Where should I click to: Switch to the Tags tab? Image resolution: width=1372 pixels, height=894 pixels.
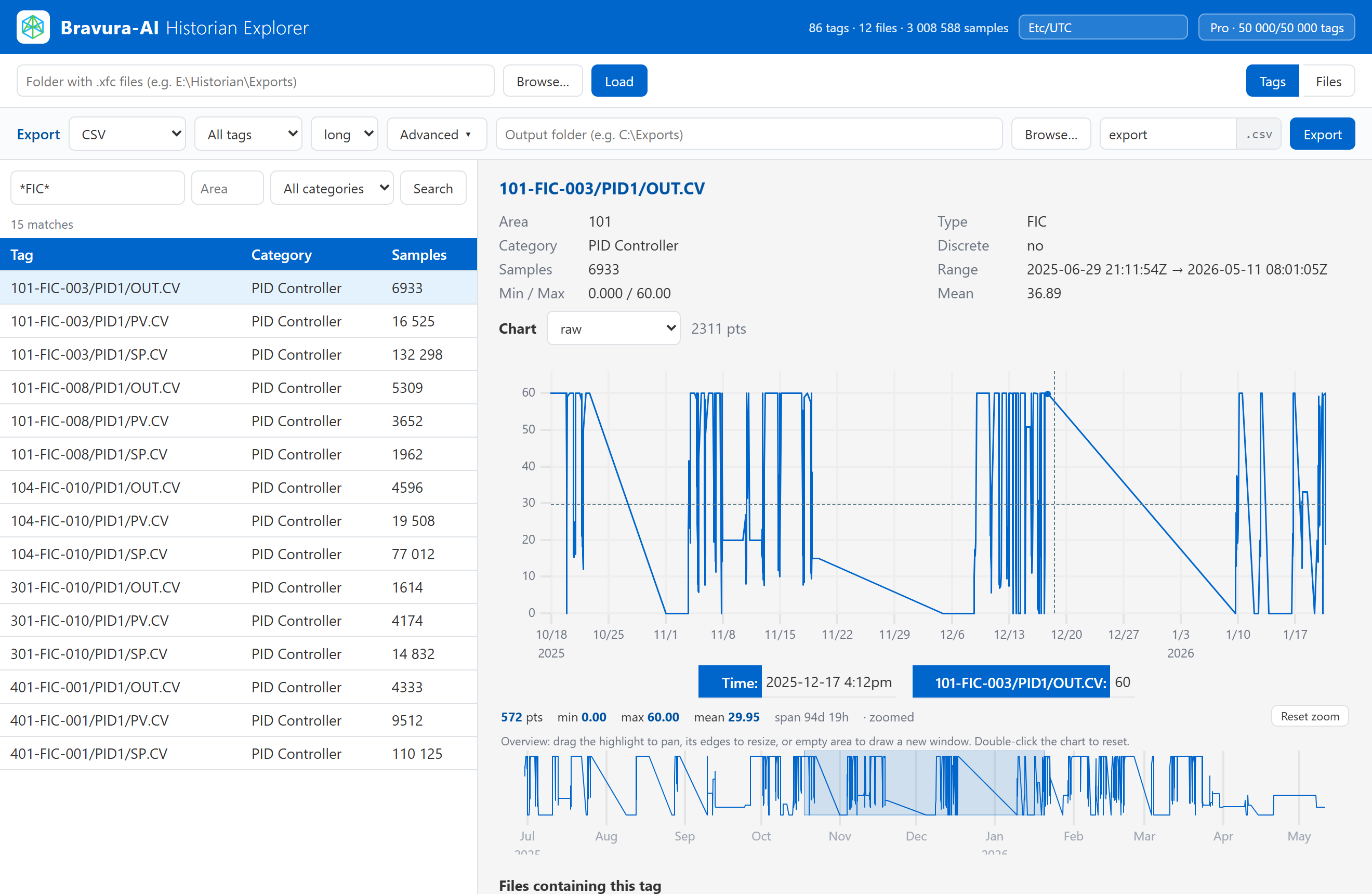point(1272,81)
